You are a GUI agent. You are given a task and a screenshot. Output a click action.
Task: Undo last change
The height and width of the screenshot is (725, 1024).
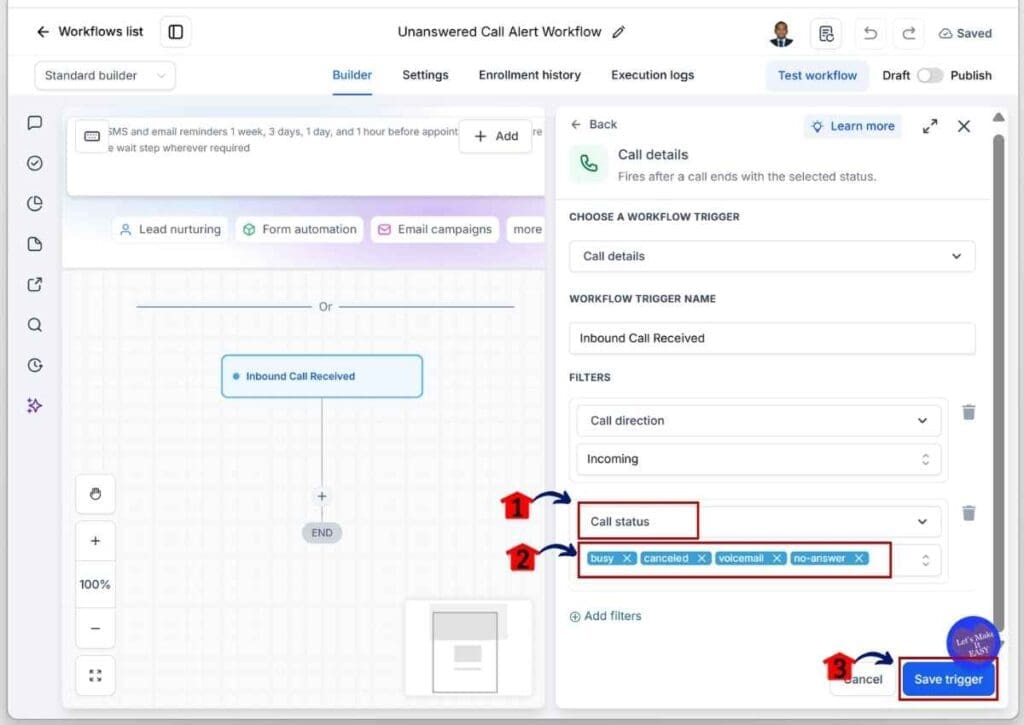tap(870, 33)
